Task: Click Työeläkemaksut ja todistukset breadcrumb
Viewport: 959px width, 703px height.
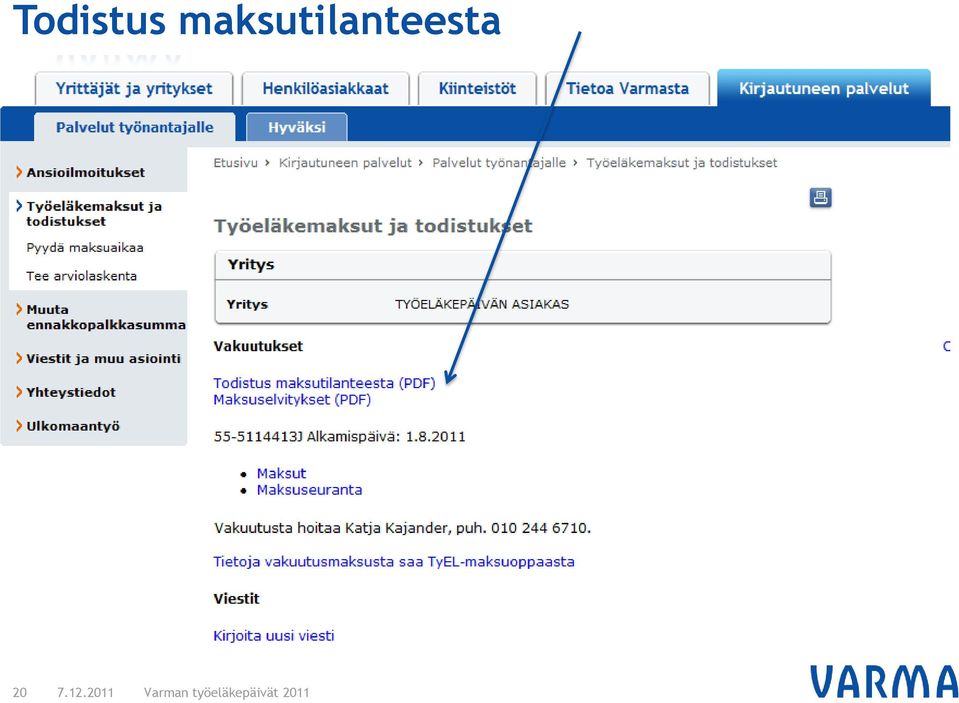Action: click(x=682, y=163)
